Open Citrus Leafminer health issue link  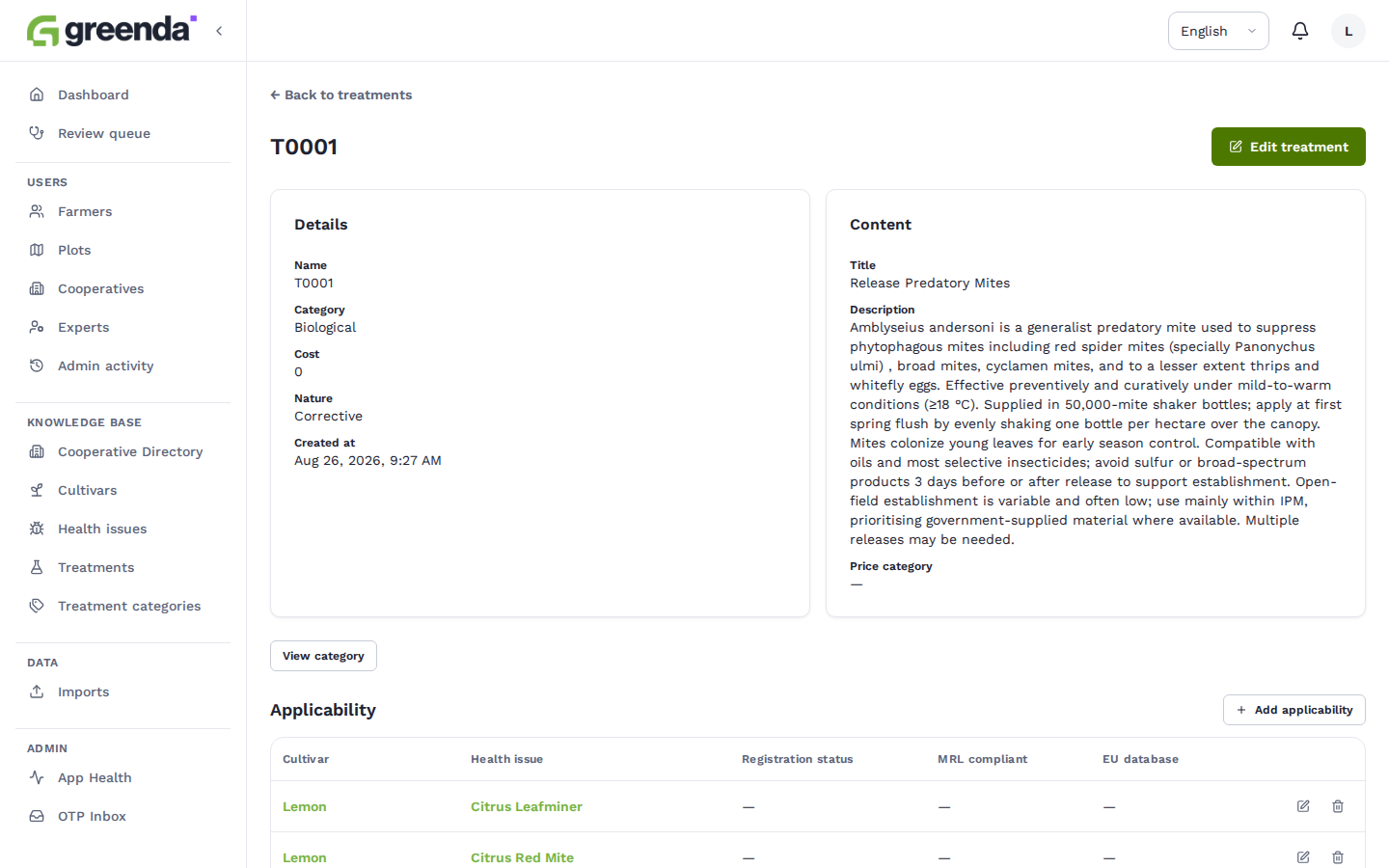coord(527,806)
